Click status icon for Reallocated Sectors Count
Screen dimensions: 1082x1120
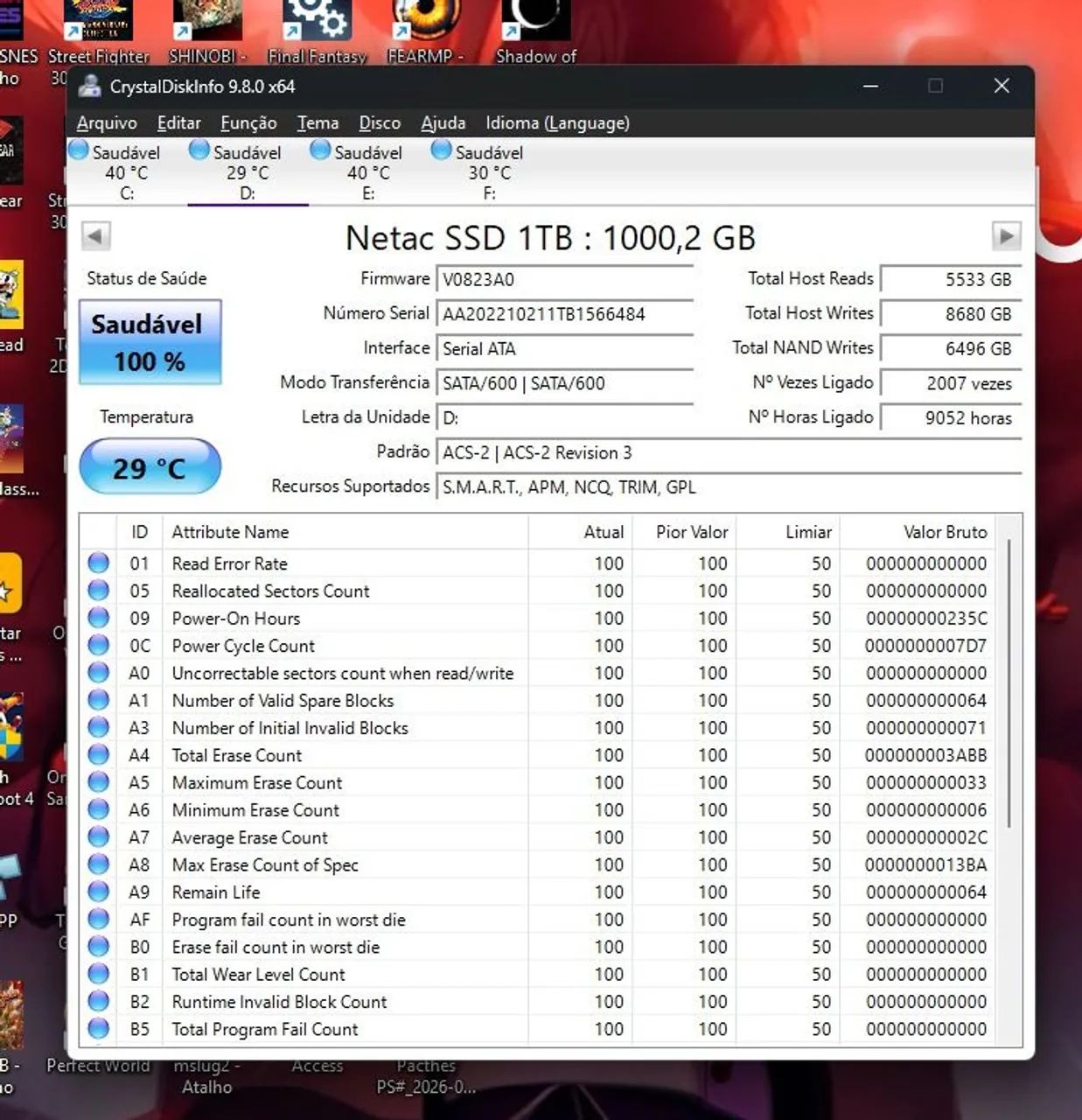98,591
